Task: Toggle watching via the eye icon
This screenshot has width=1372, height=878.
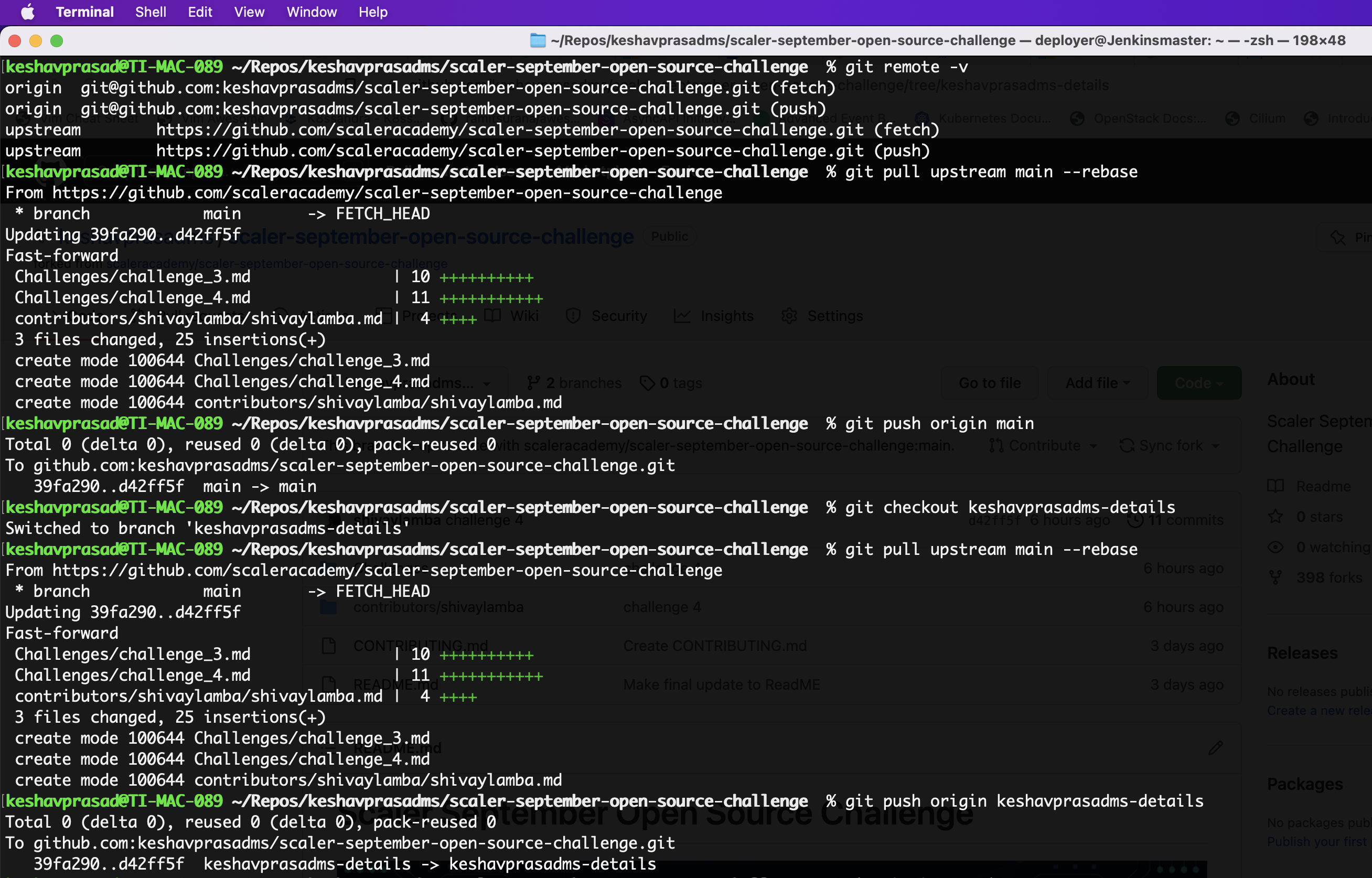Action: tap(1275, 546)
